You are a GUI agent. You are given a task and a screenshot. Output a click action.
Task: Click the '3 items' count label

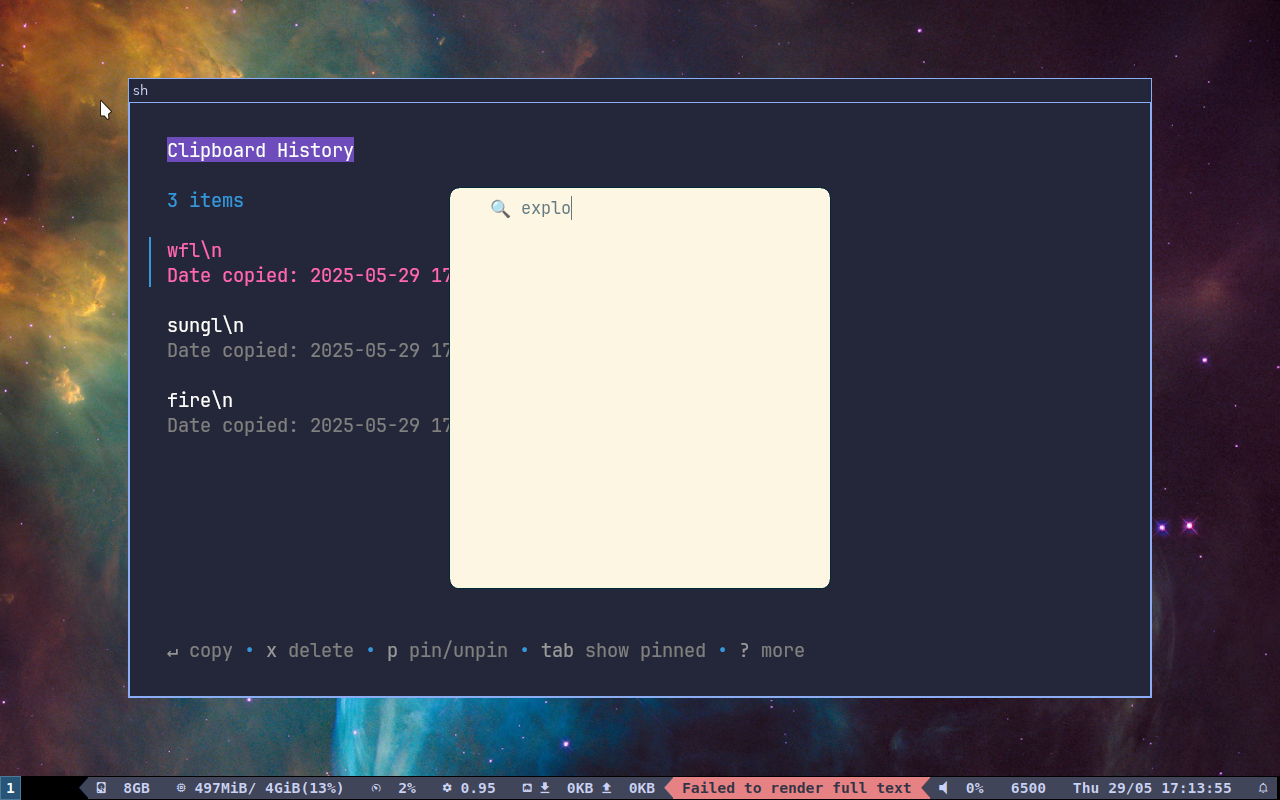(205, 200)
